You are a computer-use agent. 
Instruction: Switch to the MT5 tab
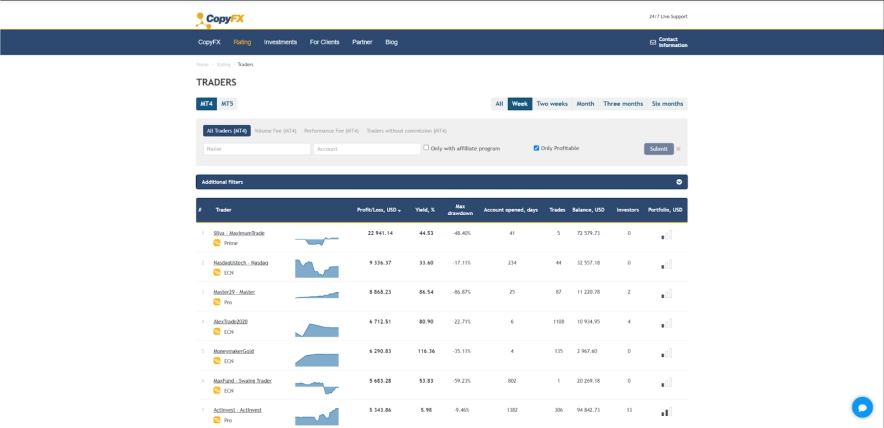[227, 104]
